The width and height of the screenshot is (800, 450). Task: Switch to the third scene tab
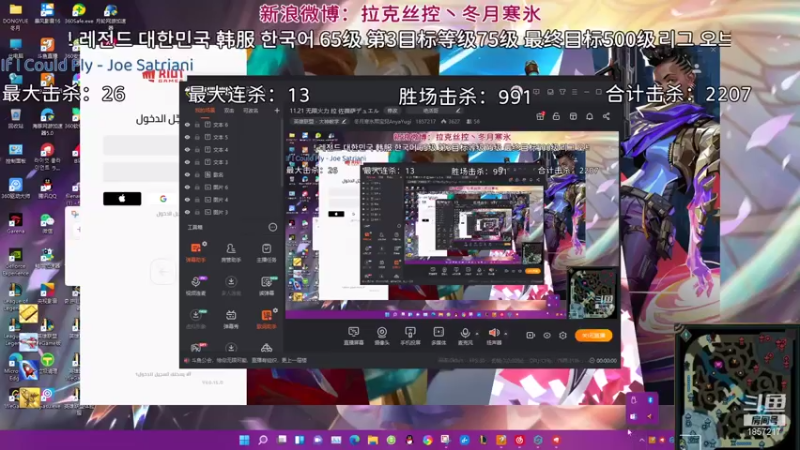250,110
